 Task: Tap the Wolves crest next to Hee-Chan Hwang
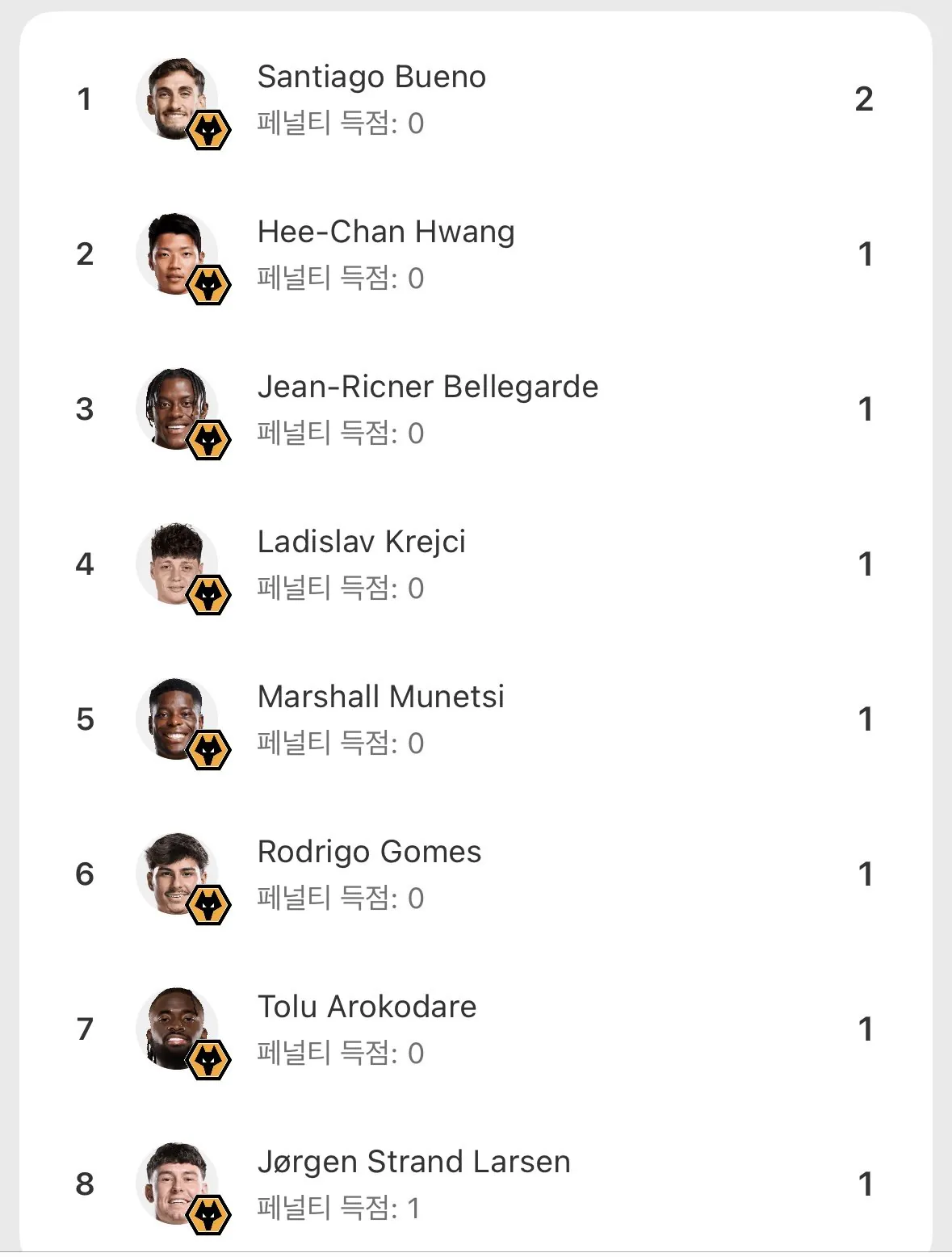(x=208, y=285)
